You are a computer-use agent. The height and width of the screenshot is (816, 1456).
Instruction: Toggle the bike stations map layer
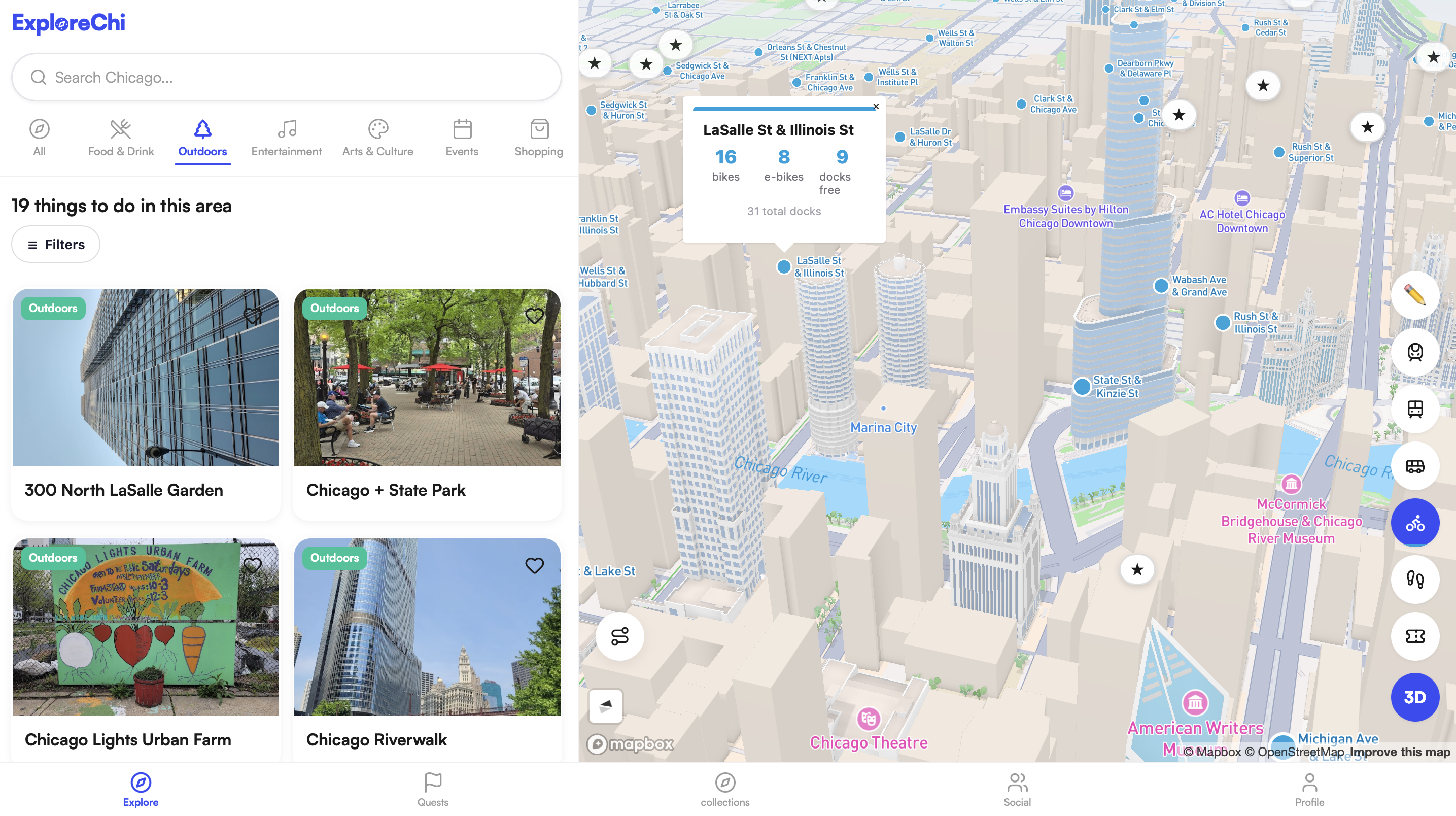click(x=1414, y=523)
